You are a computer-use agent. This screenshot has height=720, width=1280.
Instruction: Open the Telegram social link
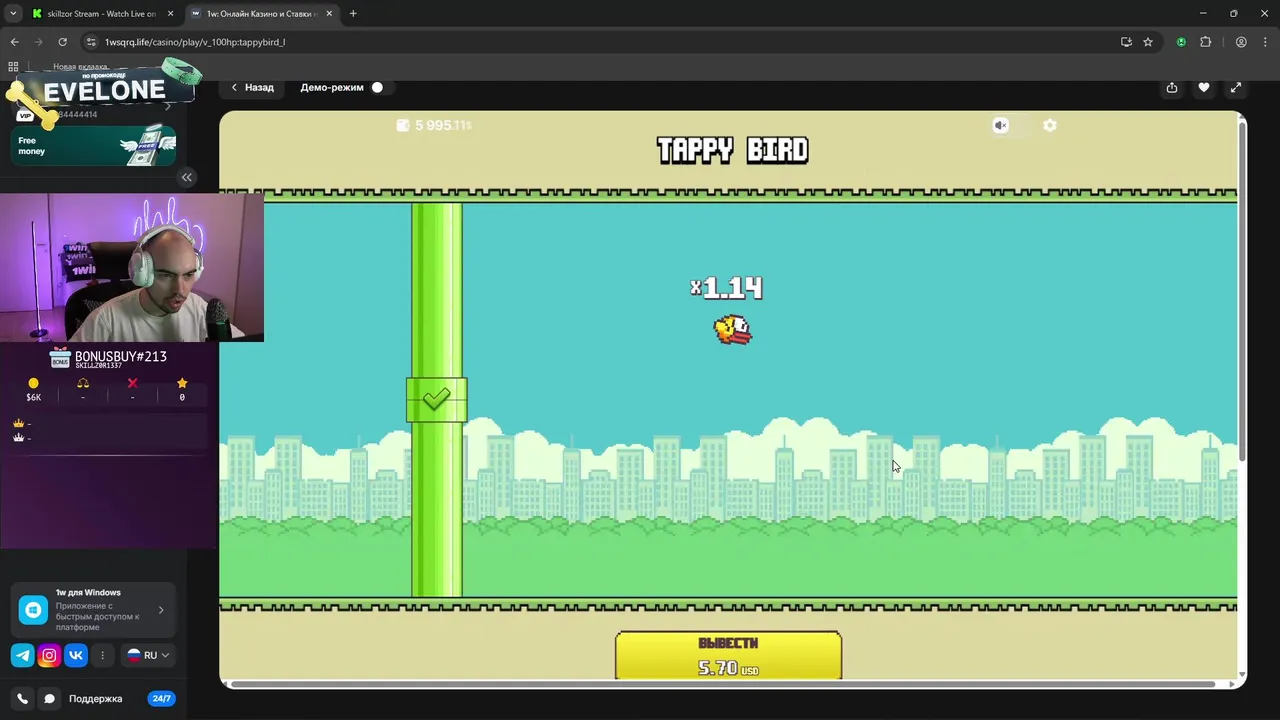click(22, 655)
